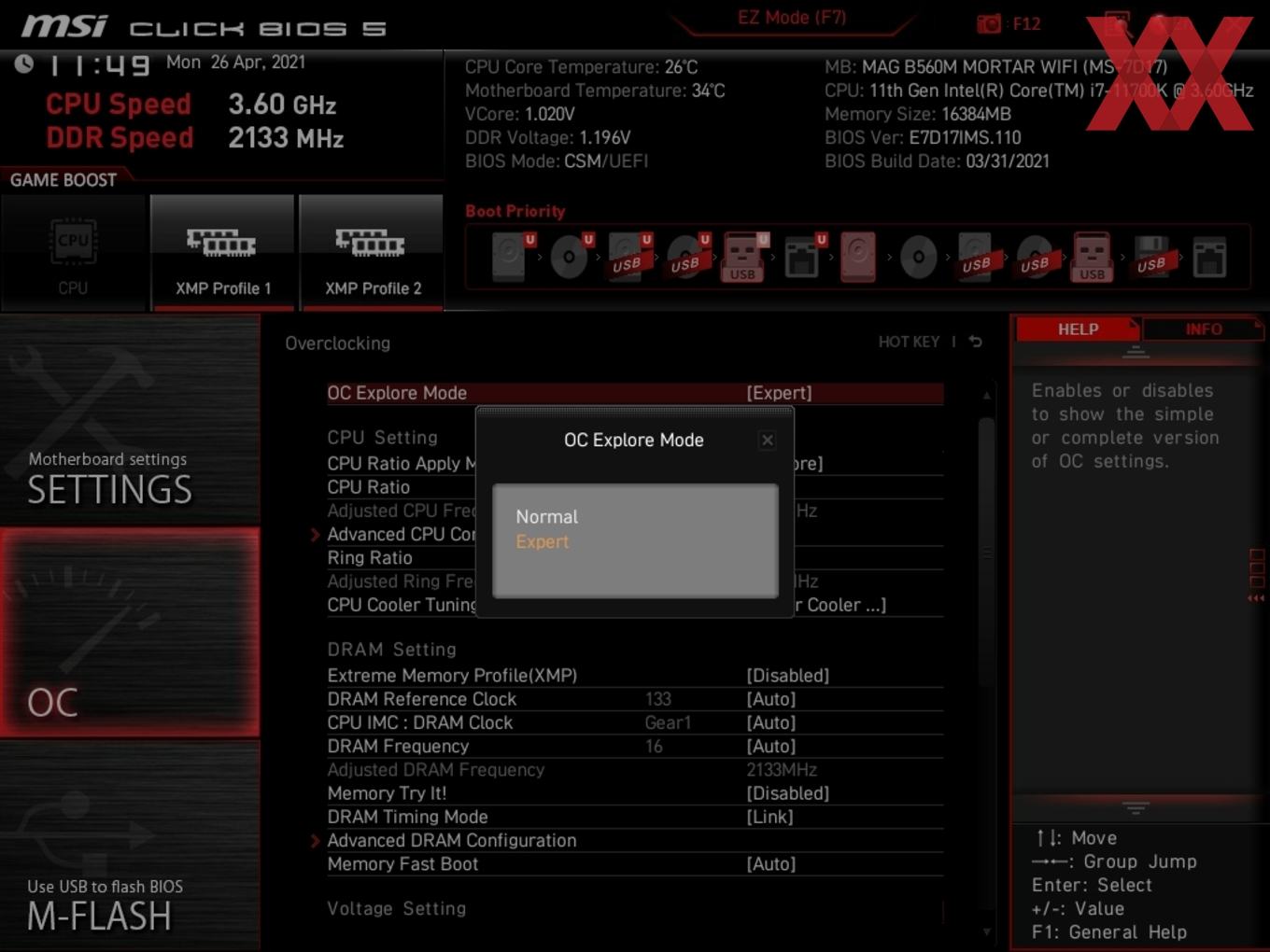Viewport: 1270px width, 952px height.
Task: Click the scroll-down arrow of settings list
Action: [987, 931]
